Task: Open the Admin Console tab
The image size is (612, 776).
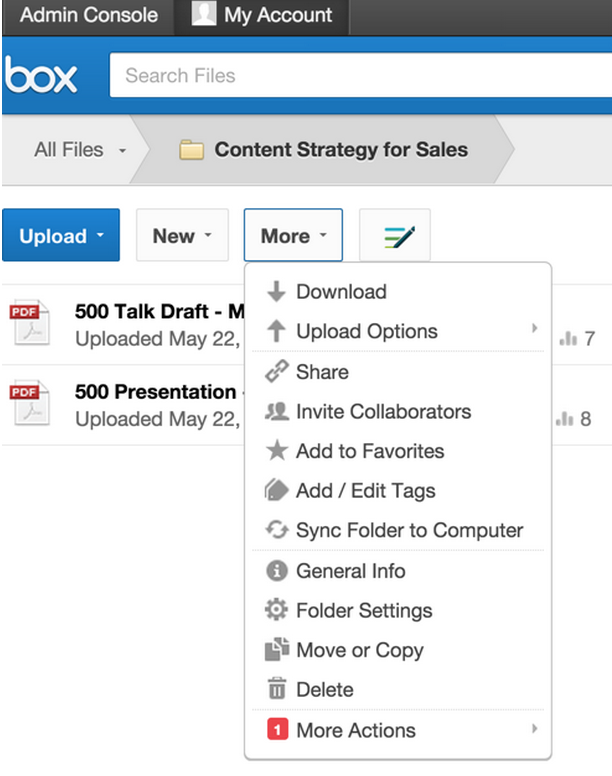Action: point(89,15)
